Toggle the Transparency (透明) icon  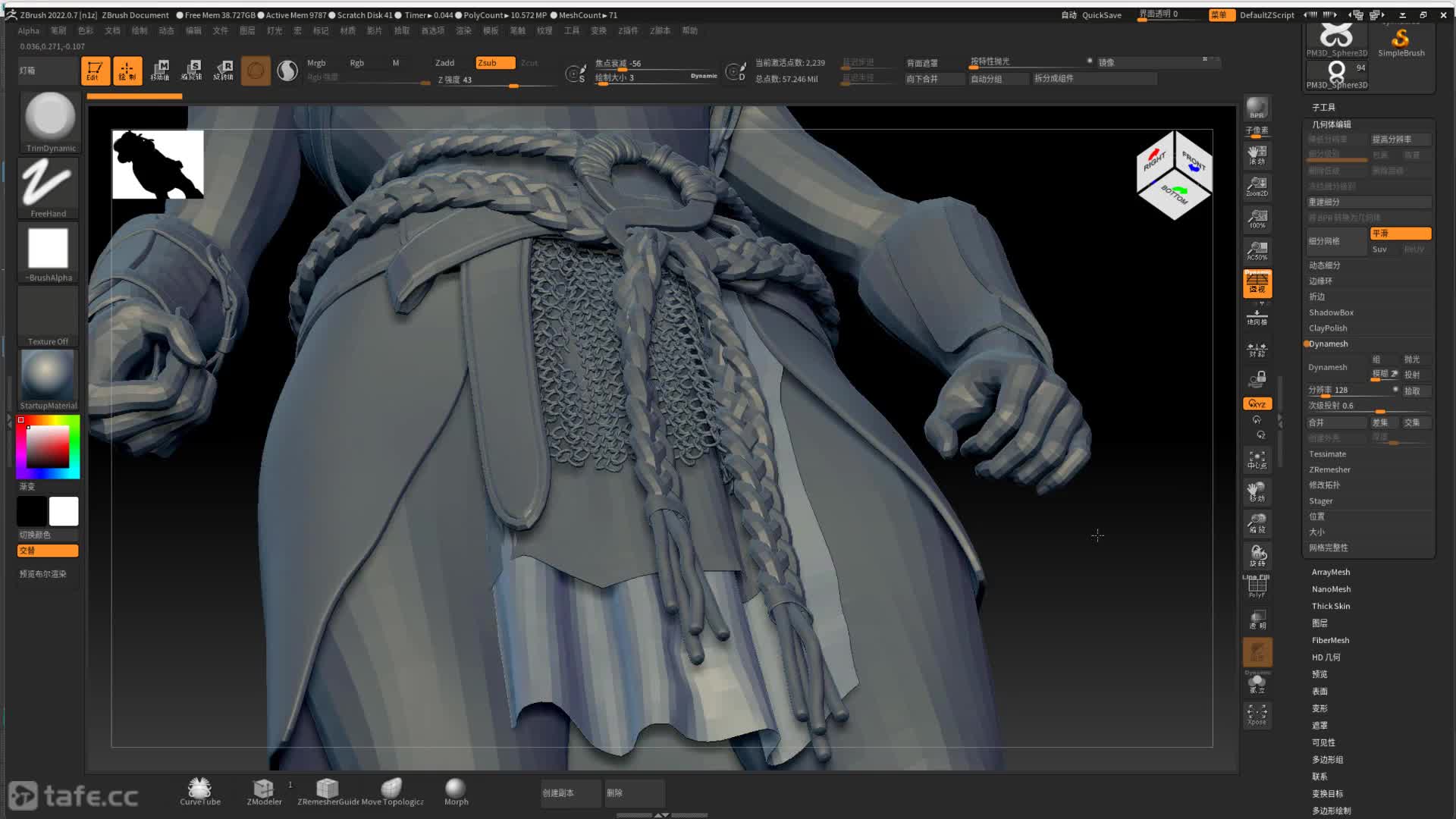tap(1257, 619)
